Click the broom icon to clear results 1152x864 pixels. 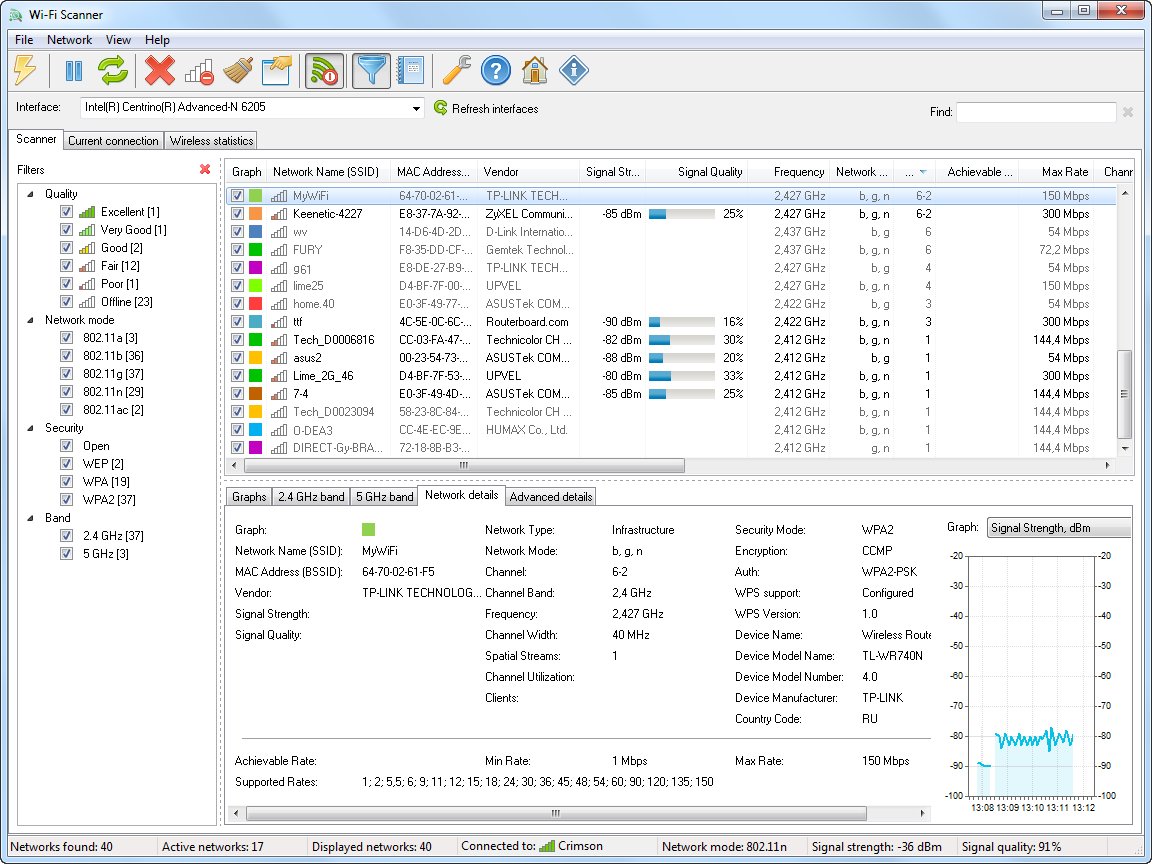(240, 70)
